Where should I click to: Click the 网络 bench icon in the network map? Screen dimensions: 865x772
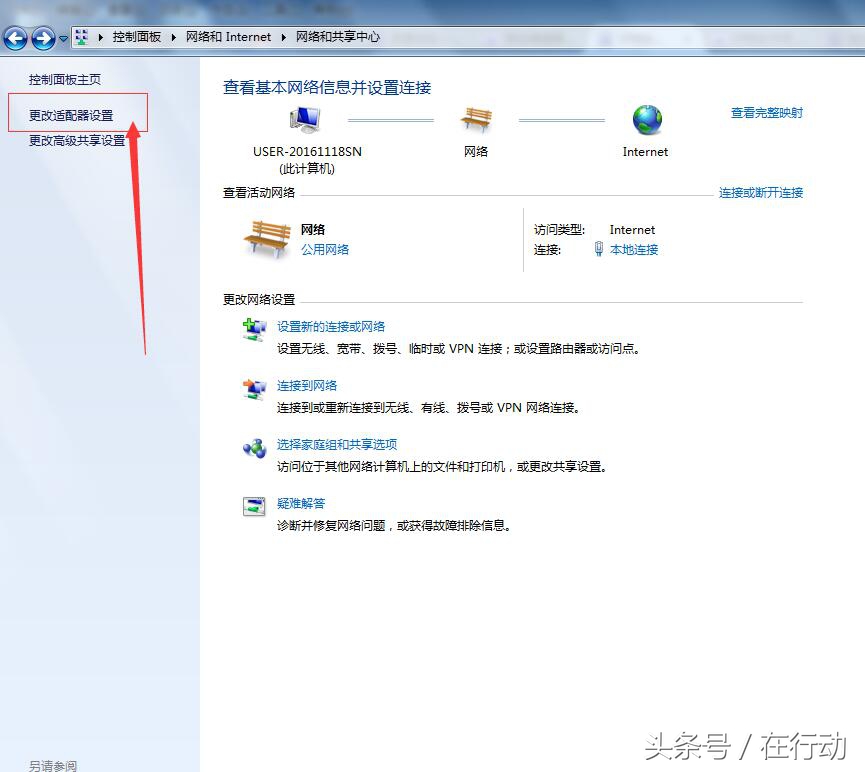(x=477, y=118)
